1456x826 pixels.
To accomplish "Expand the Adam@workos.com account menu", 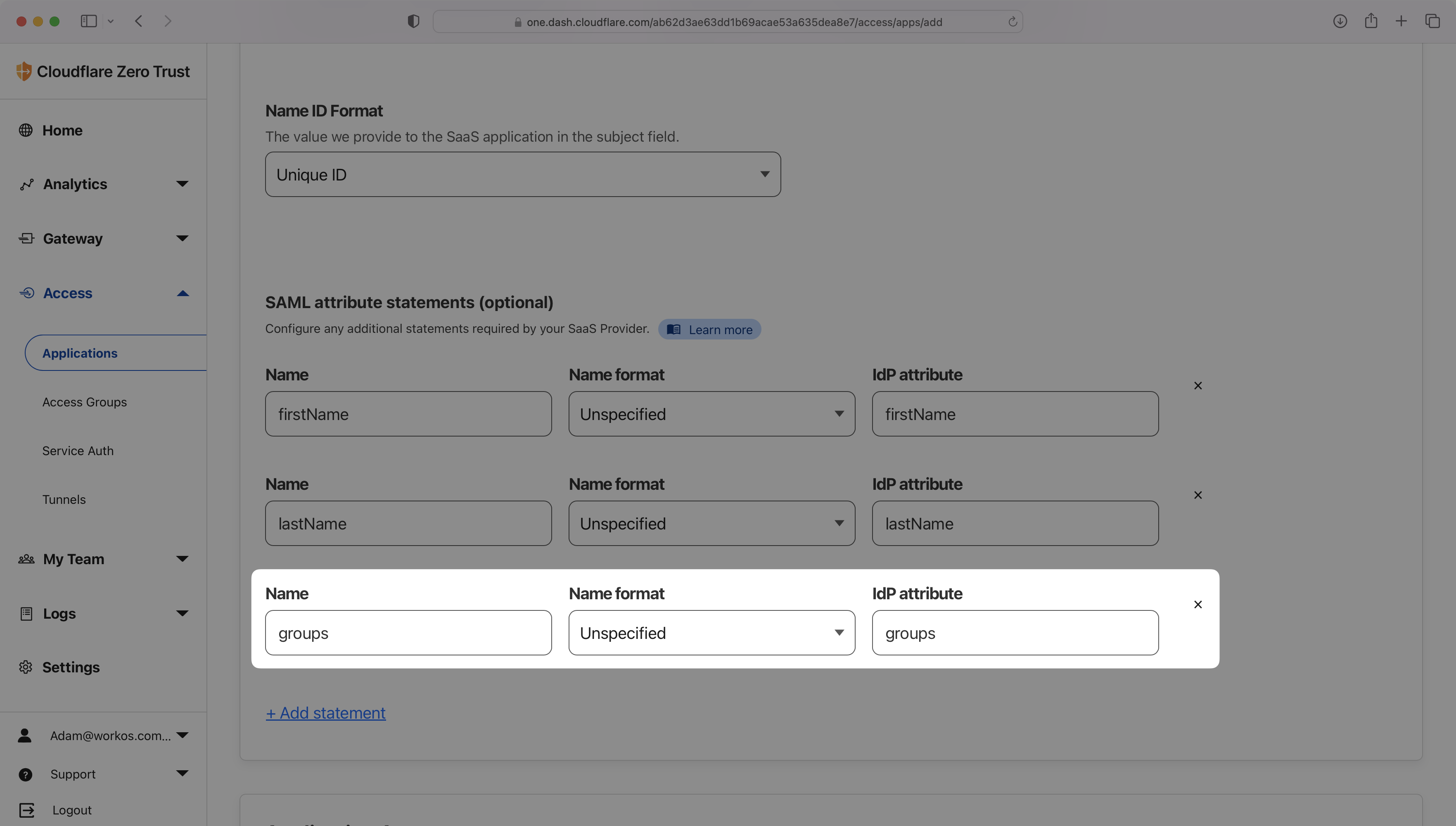I will pyautogui.click(x=182, y=735).
